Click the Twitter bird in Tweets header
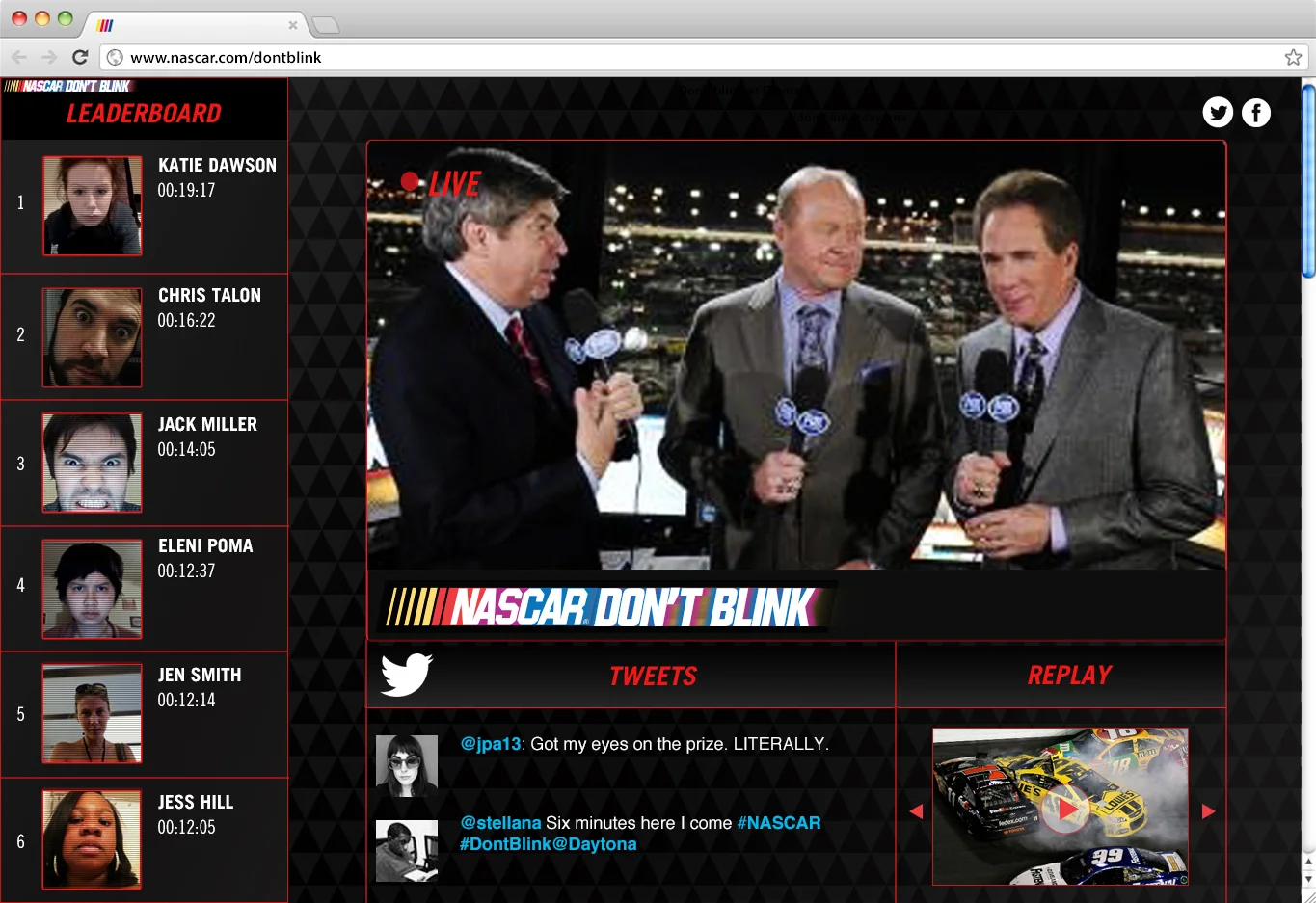 pyautogui.click(x=406, y=675)
